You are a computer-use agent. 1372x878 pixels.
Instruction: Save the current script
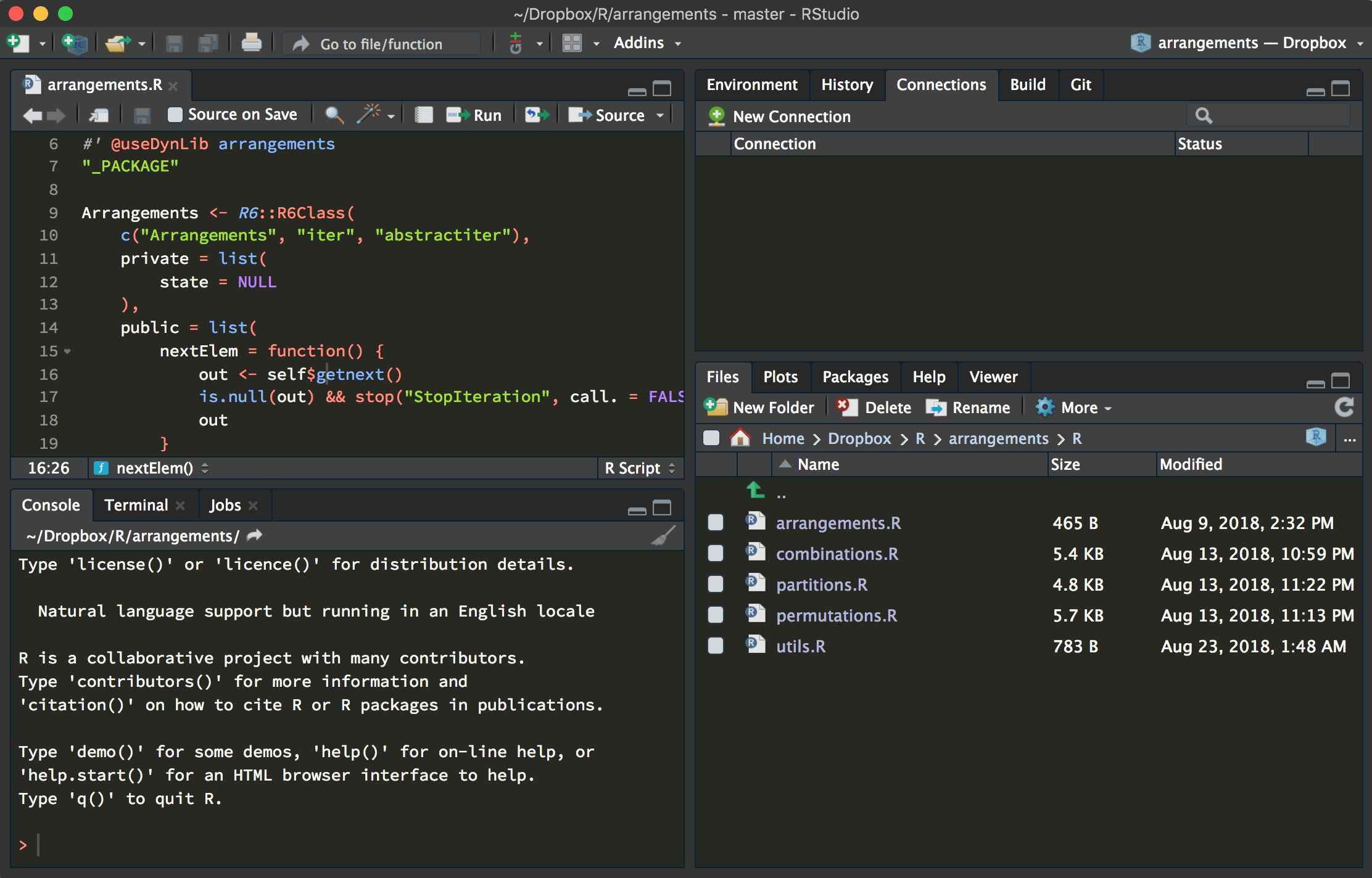173,43
